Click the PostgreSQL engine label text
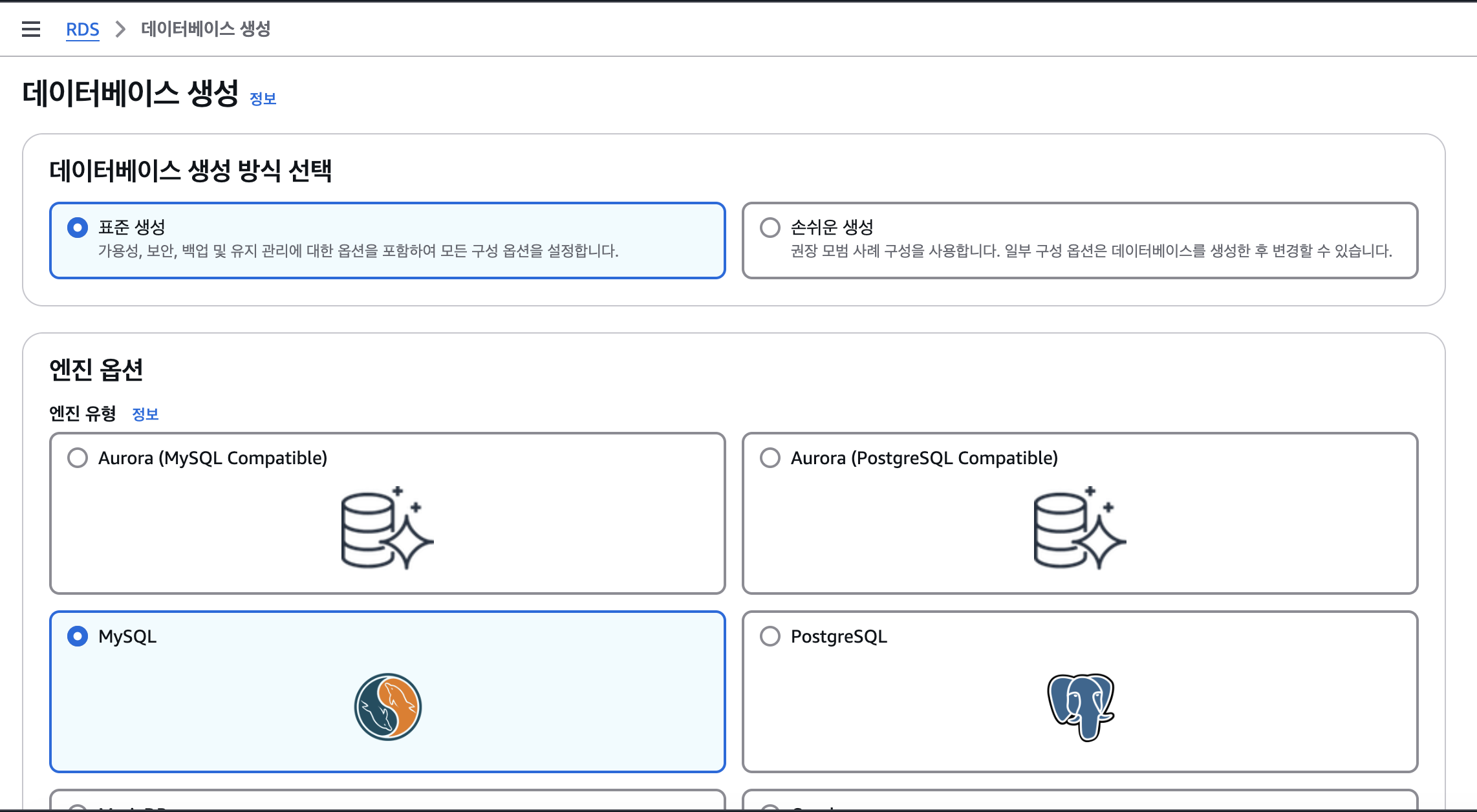The height and width of the screenshot is (812, 1477). [839, 637]
